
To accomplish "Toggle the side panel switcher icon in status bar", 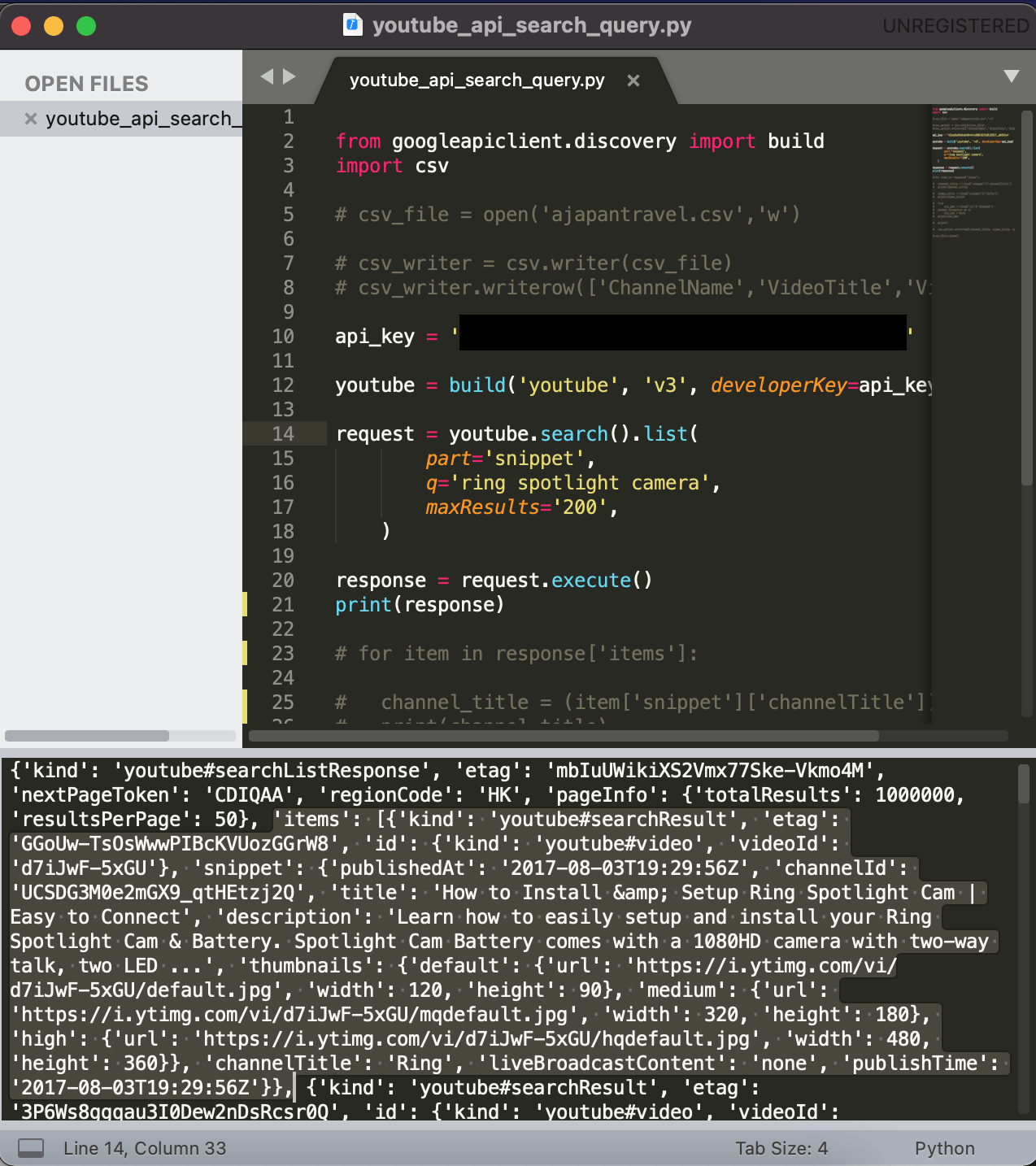I will pyautogui.click(x=31, y=1148).
